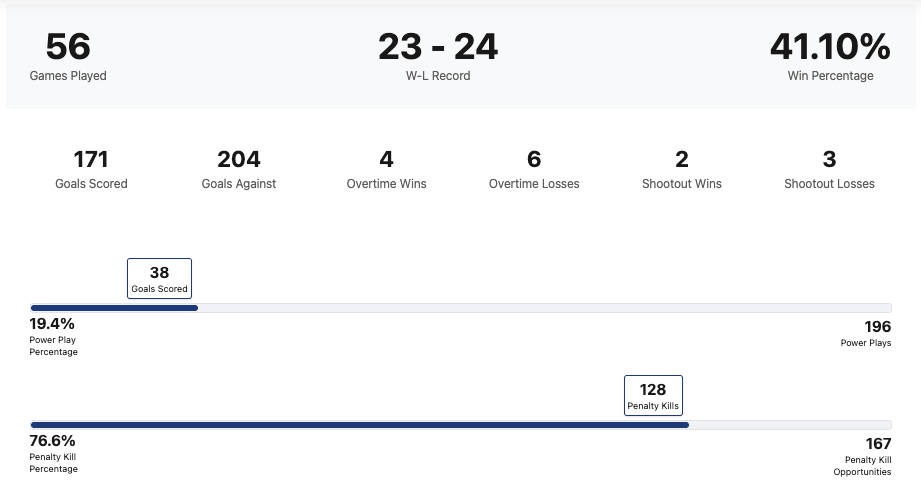Click the filled part of penalty kill bar
The image size is (921, 487).
[x=360, y=425]
